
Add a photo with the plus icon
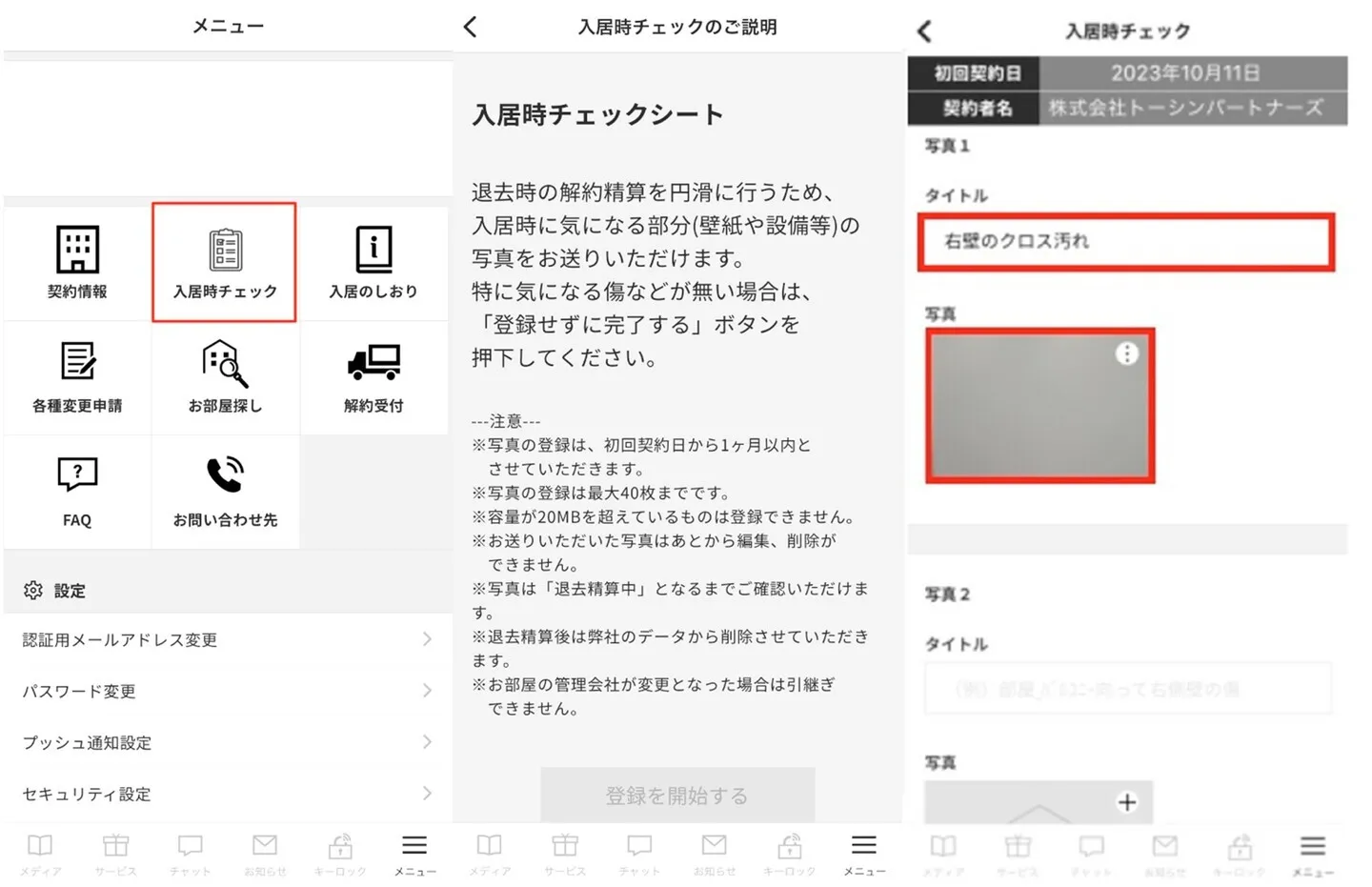tap(1126, 802)
